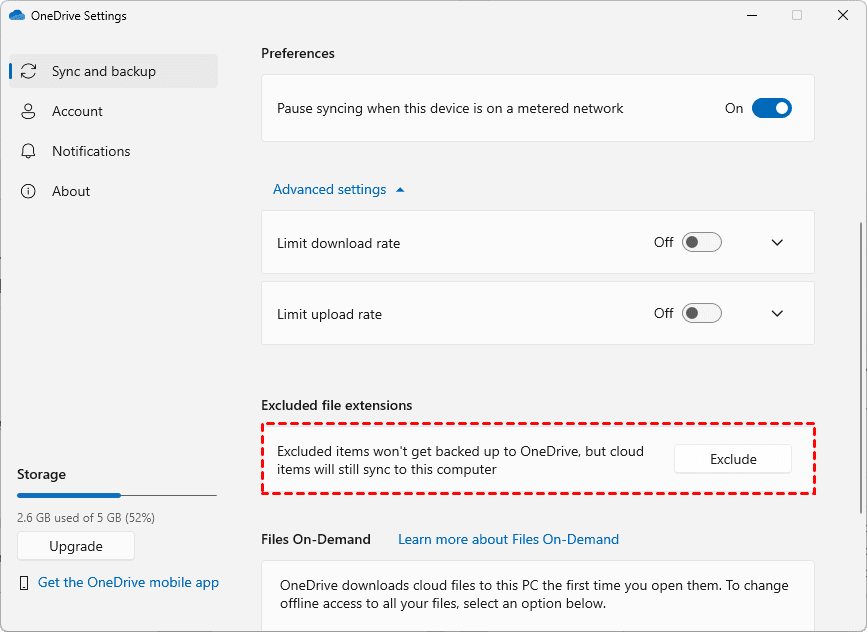Image resolution: width=867 pixels, height=632 pixels.
Task: Click the Notifications bell icon
Action: tap(29, 151)
